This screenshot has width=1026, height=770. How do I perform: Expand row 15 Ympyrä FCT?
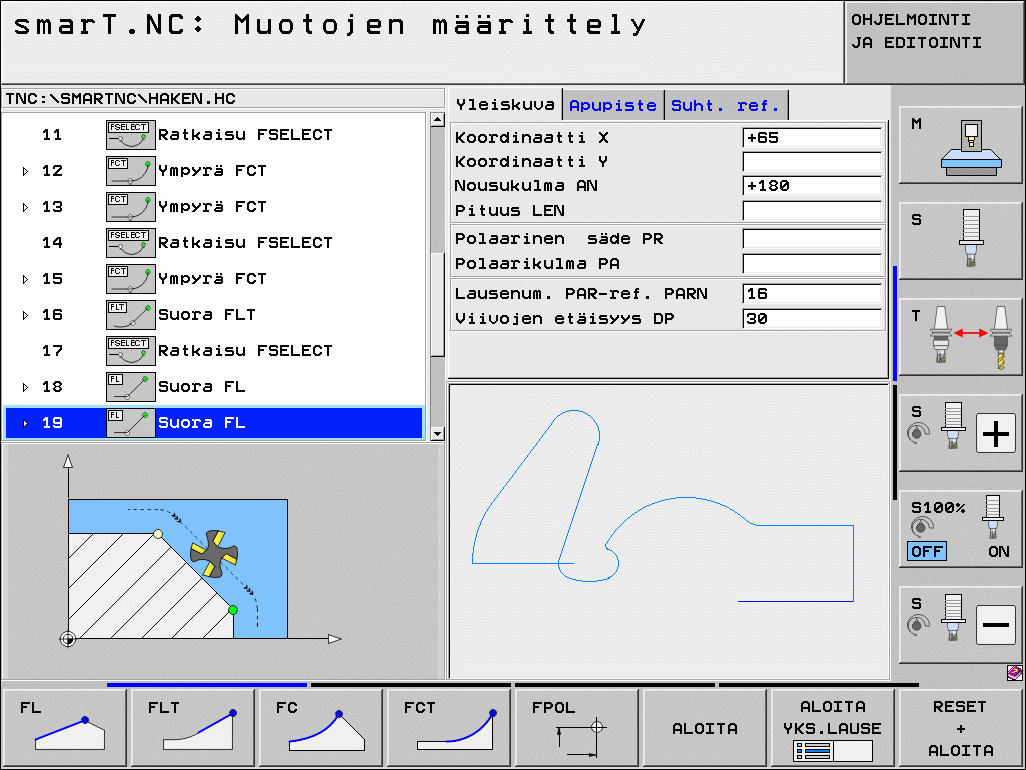coord(25,279)
